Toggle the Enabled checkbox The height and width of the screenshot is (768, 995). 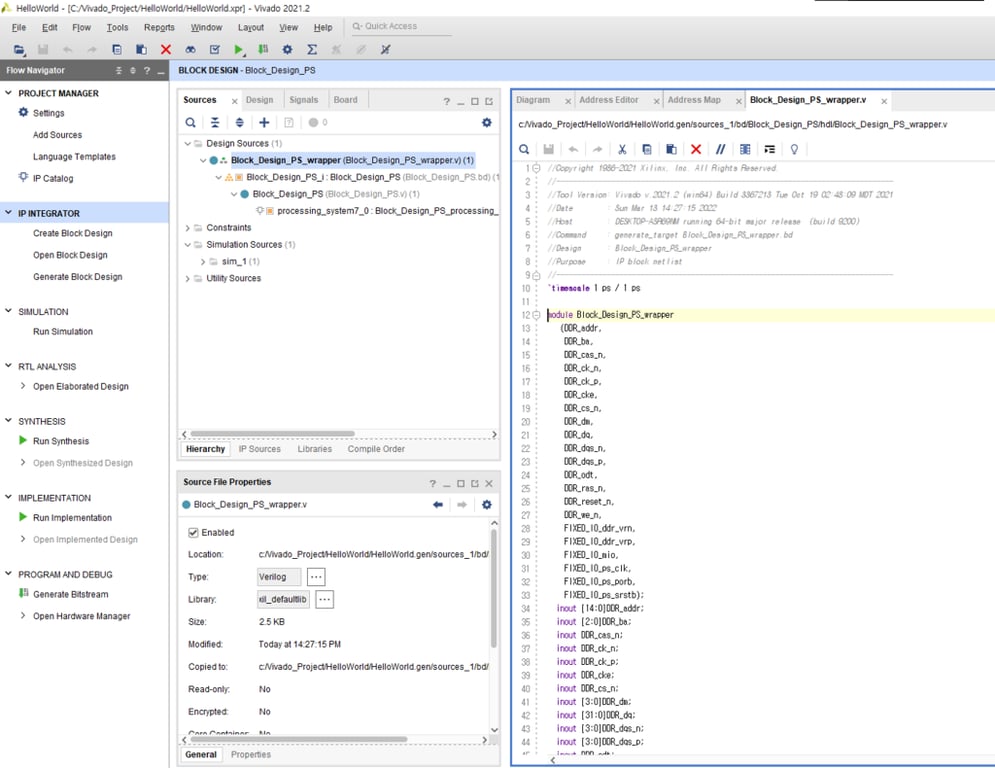[x=194, y=533]
